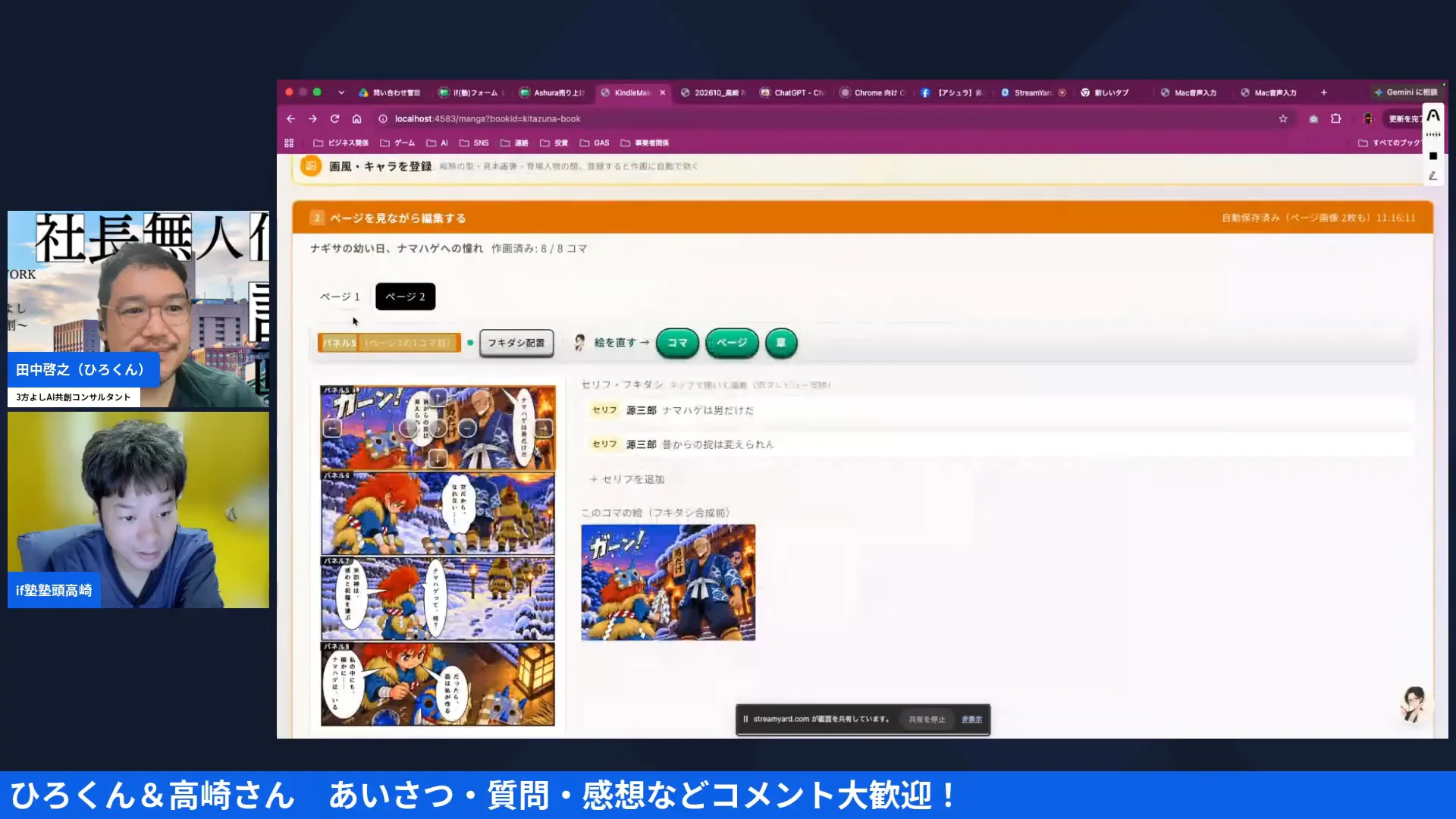The height and width of the screenshot is (819, 1456).
Task: Switch to the StreamYard browser tab
Action: click(x=1033, y=93)
